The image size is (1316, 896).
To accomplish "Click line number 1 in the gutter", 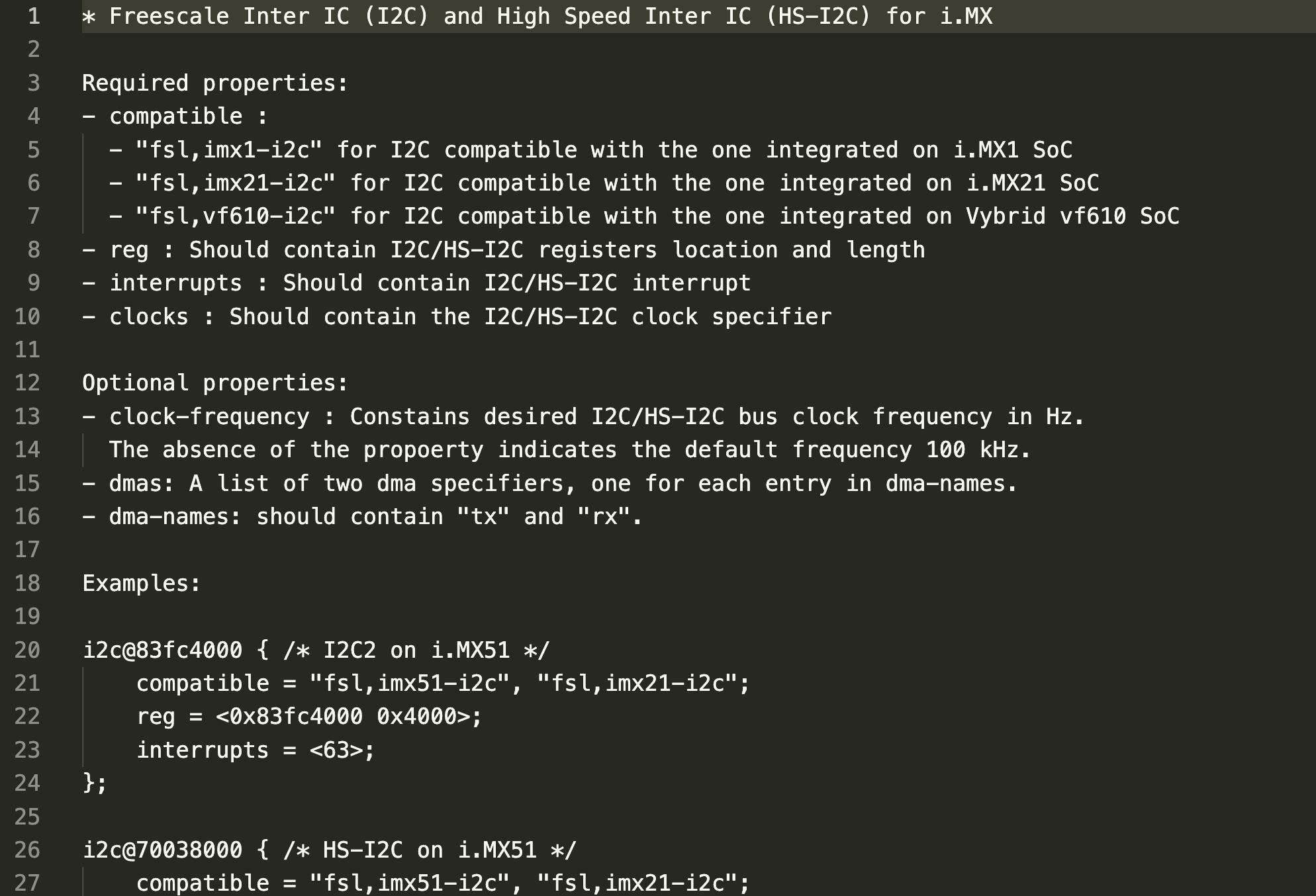I will point(34,17).
